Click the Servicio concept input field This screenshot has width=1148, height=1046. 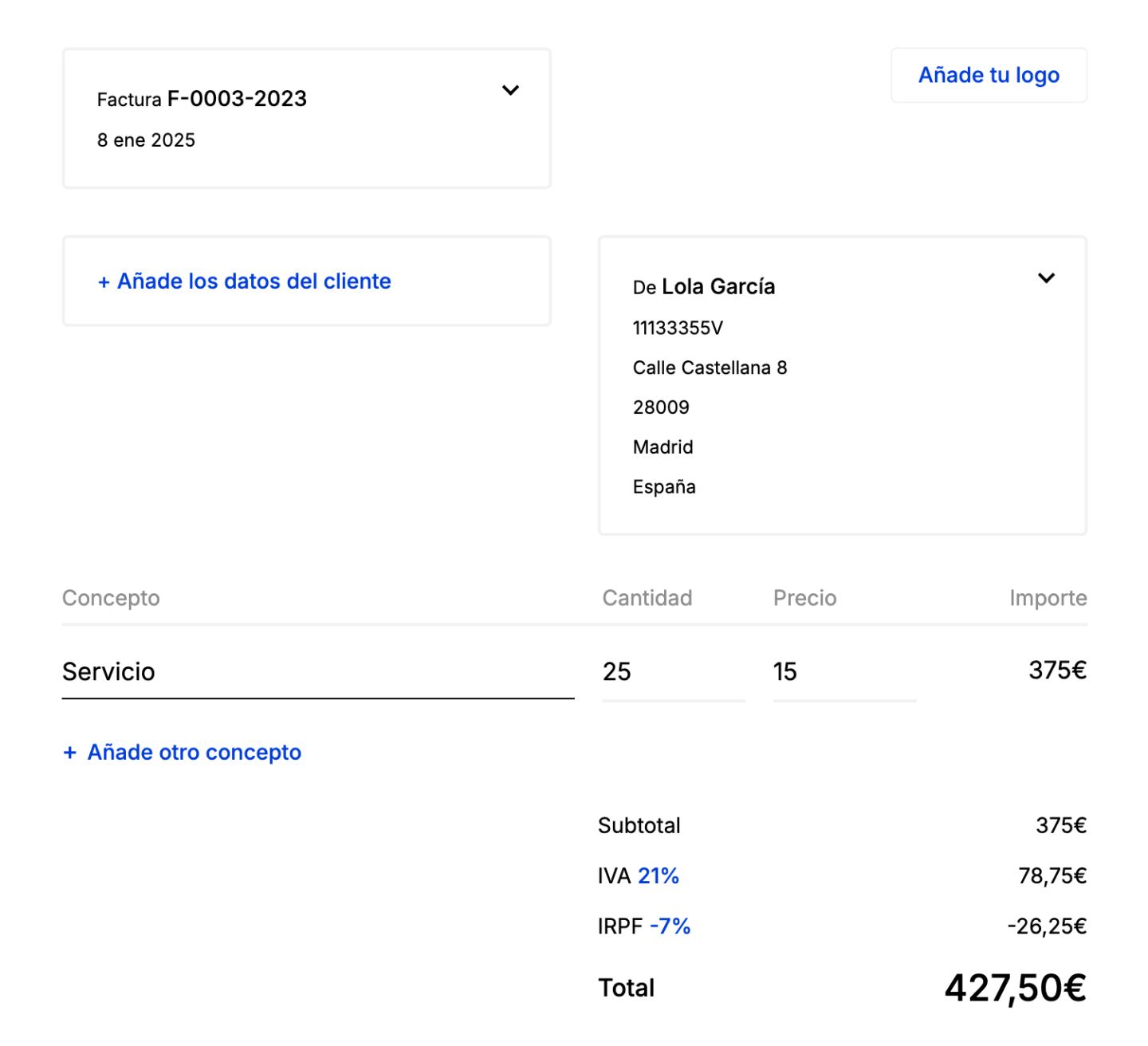click(317, 672)
